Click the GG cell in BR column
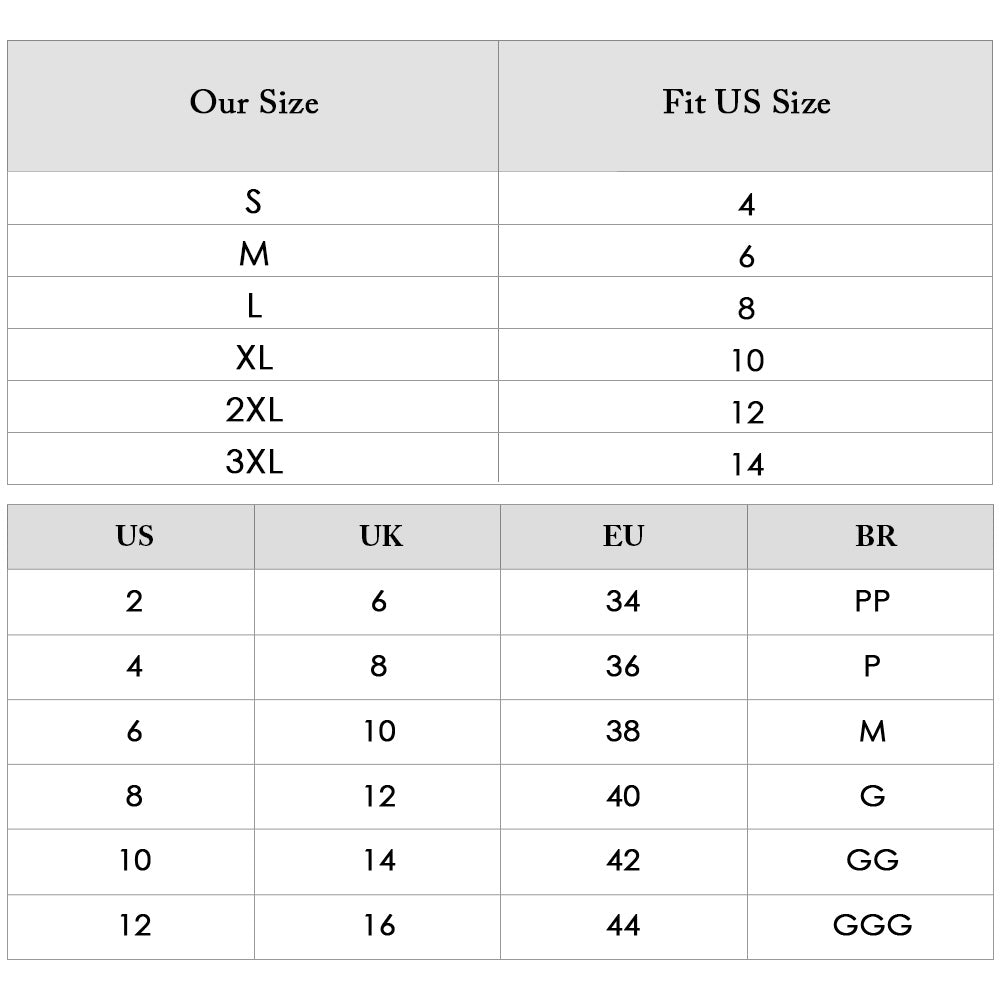 872,860
